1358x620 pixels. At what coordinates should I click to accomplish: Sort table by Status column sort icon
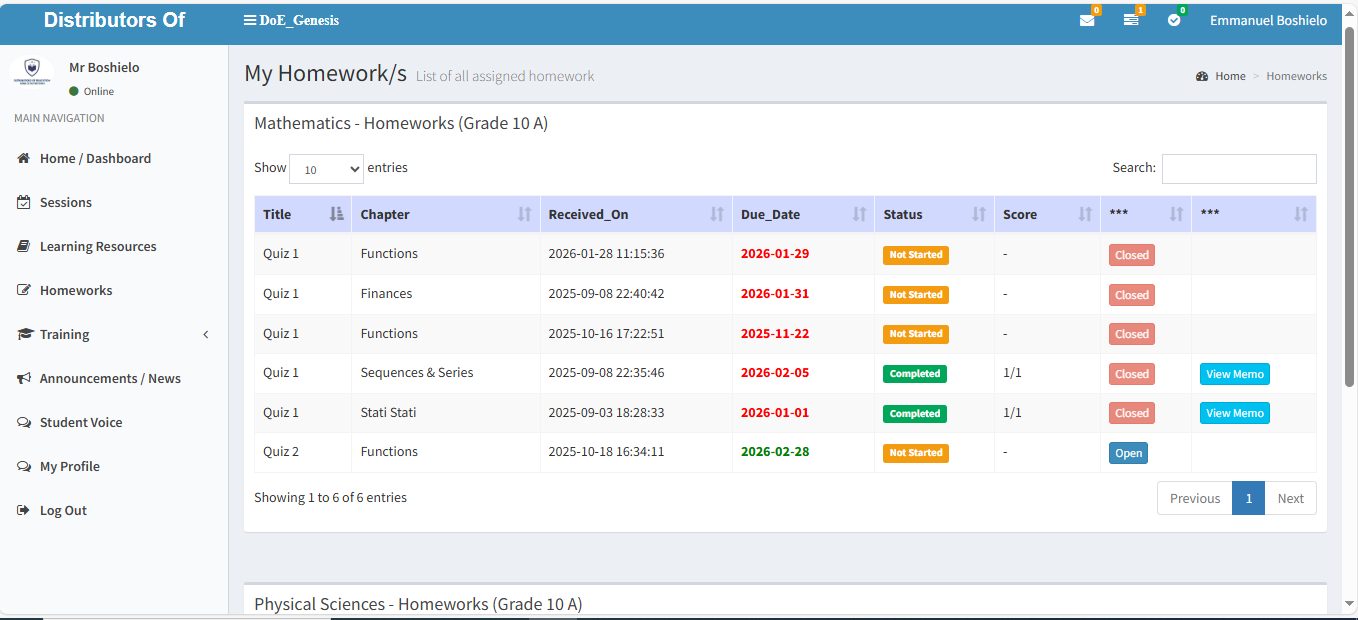(x=979, y=214)
